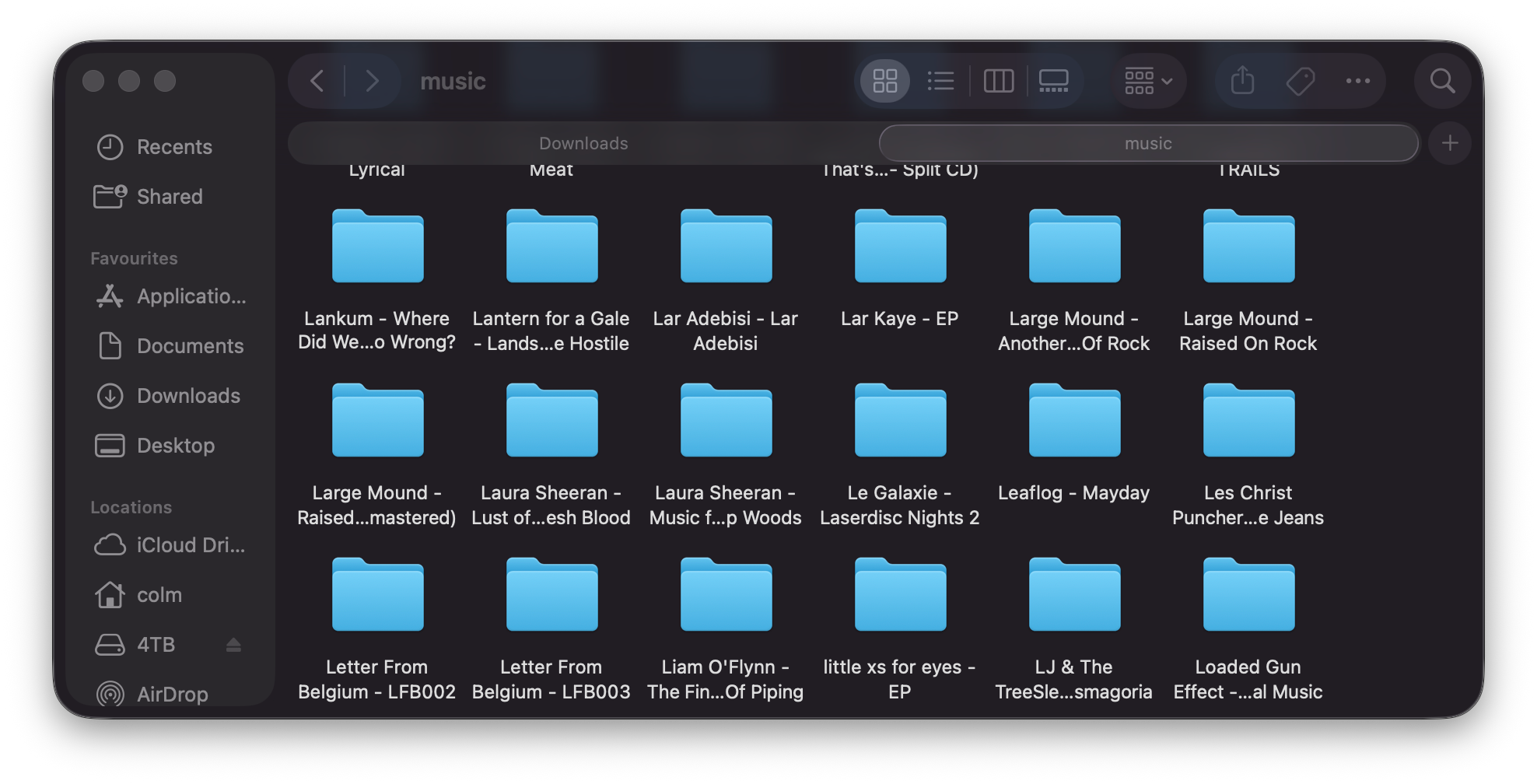Screen dimensions: 1537x784
Task: Select the music tab
Action: click(1148, 143)
